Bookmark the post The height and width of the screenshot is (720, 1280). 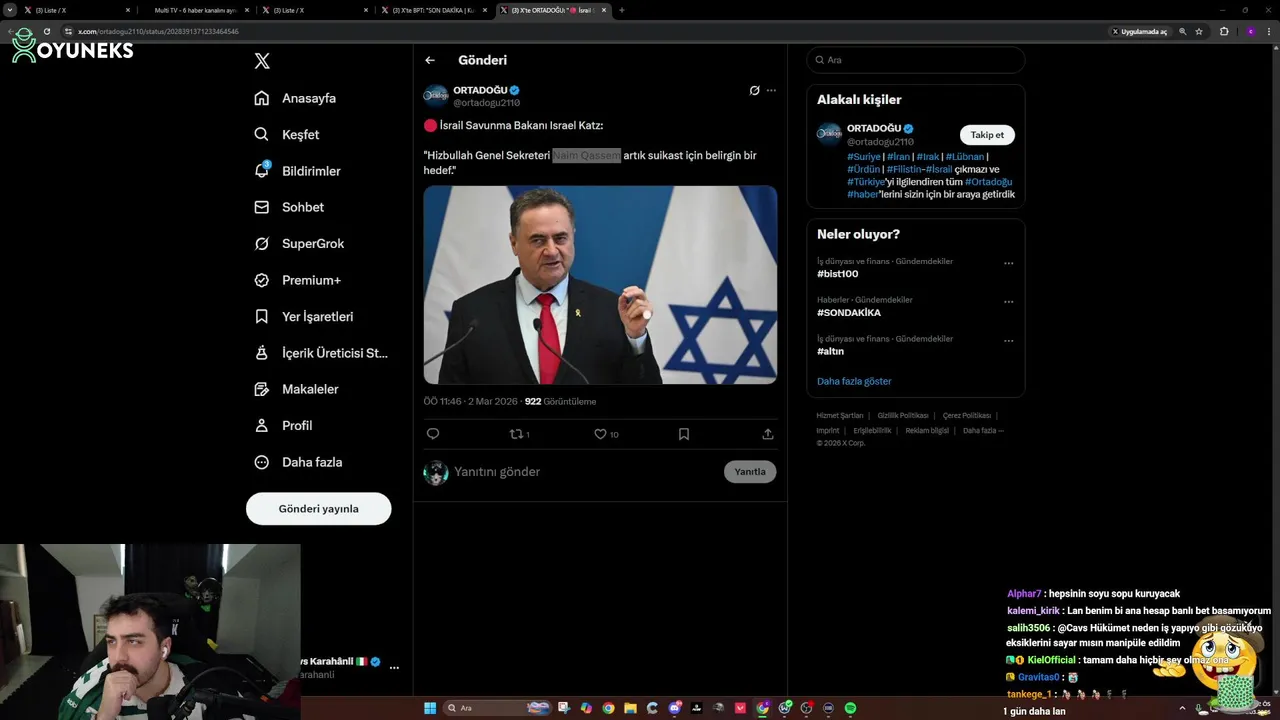click(x=684, y=434)
